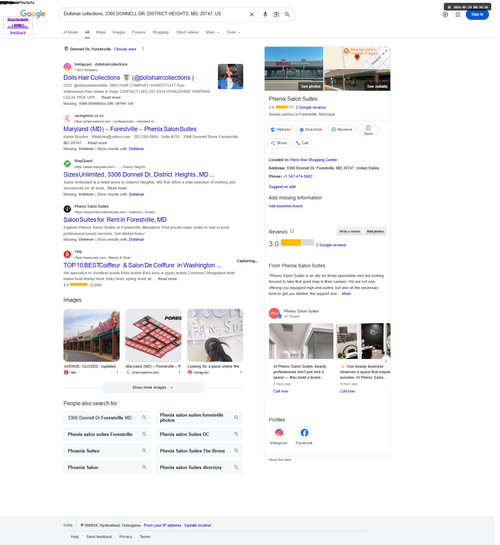Click the MapQuest favicon
Screen dimensions: 500x545
click(x=67, y=163)
